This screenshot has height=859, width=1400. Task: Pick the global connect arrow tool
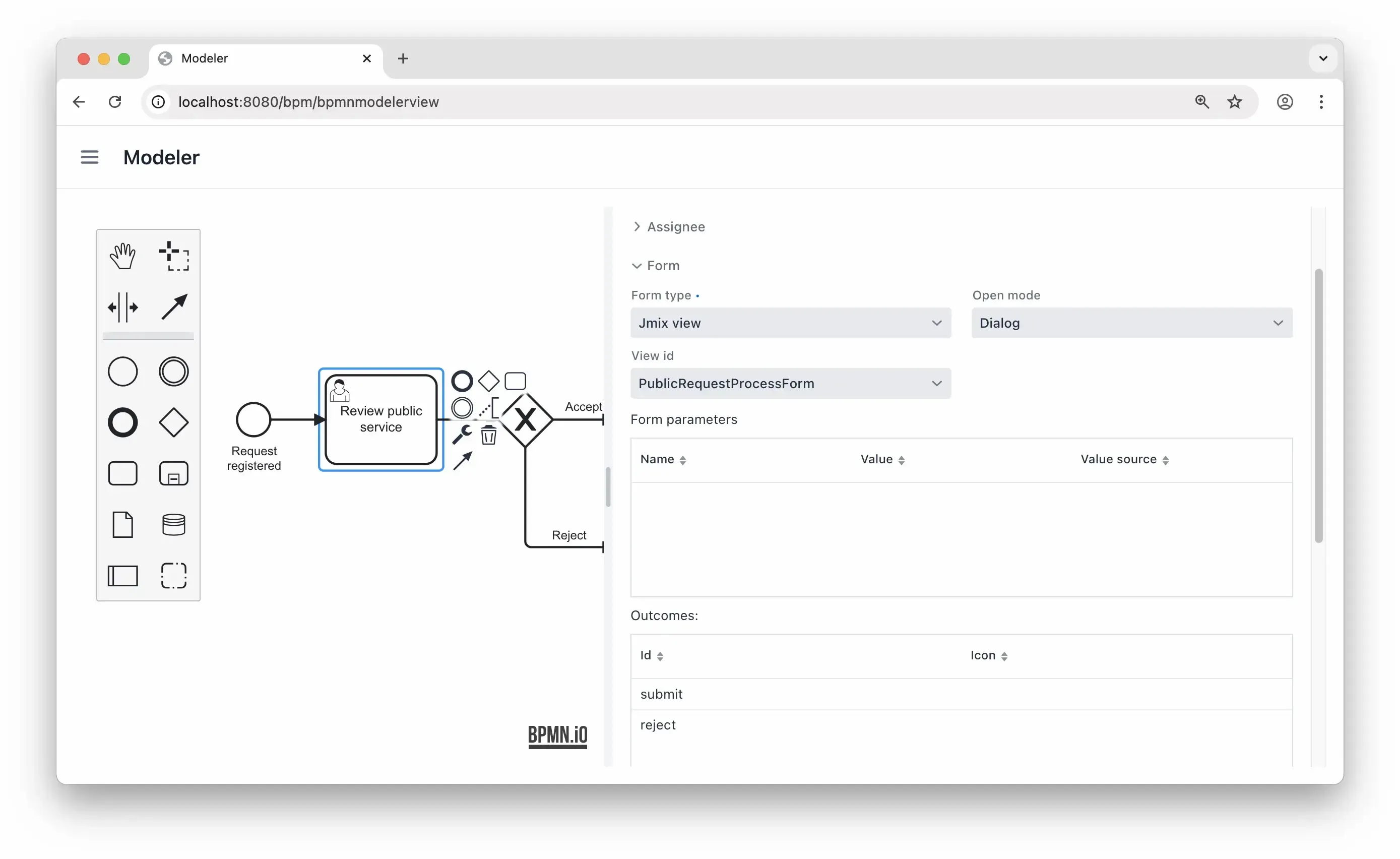coord(174,308)
